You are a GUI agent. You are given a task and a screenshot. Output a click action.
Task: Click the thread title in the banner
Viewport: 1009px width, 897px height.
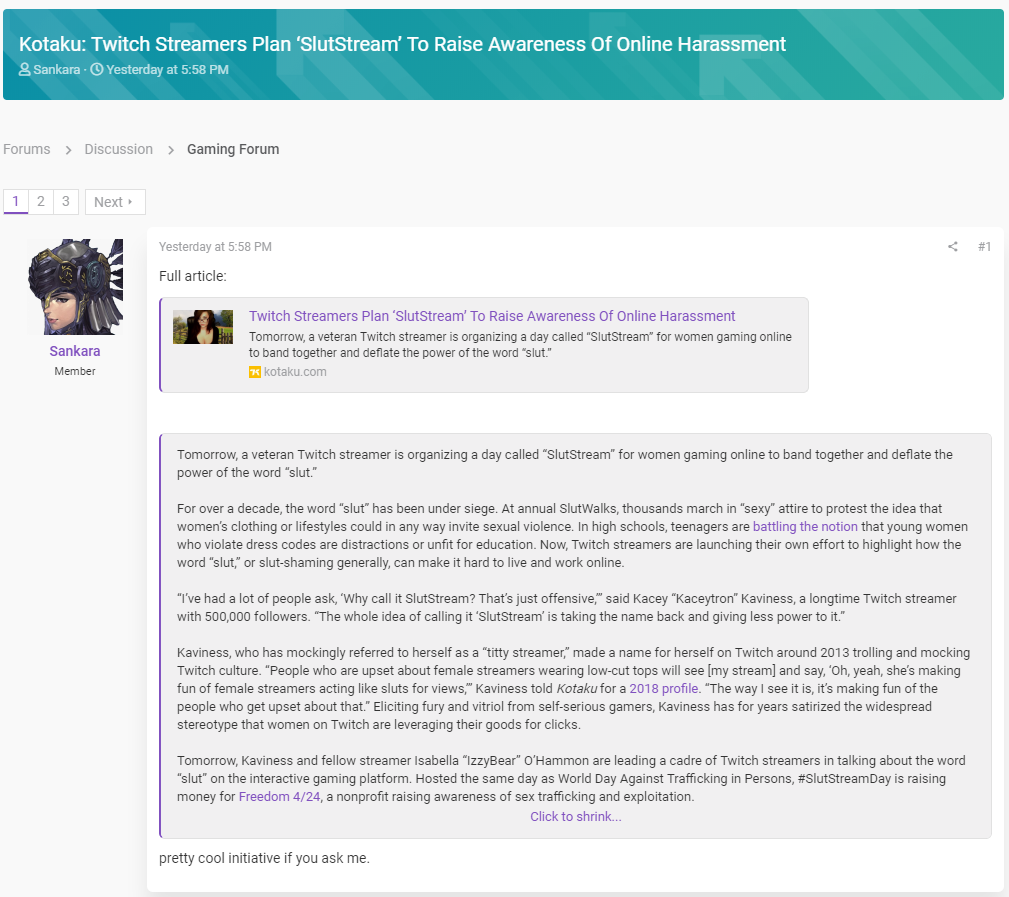point(402,44)
